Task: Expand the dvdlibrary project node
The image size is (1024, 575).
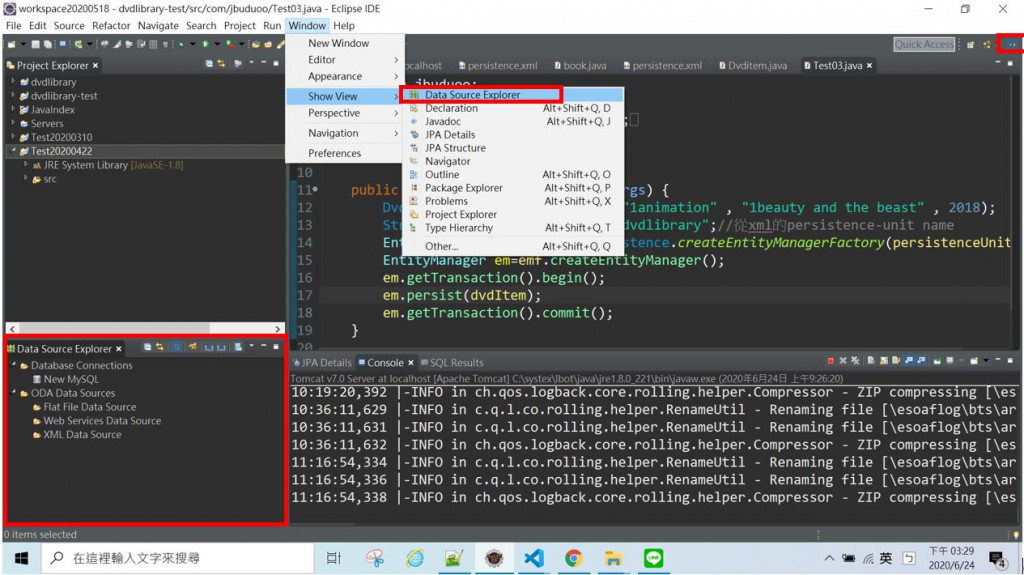Action: pos(13,82)
